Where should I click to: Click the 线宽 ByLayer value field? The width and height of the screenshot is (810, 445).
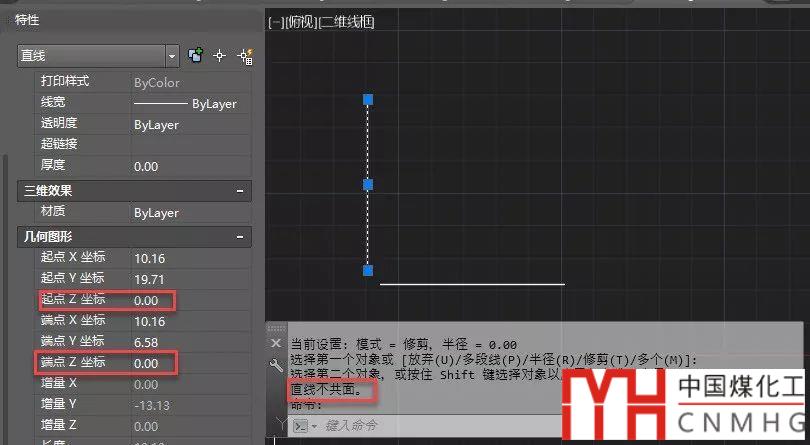pos(188,103)
